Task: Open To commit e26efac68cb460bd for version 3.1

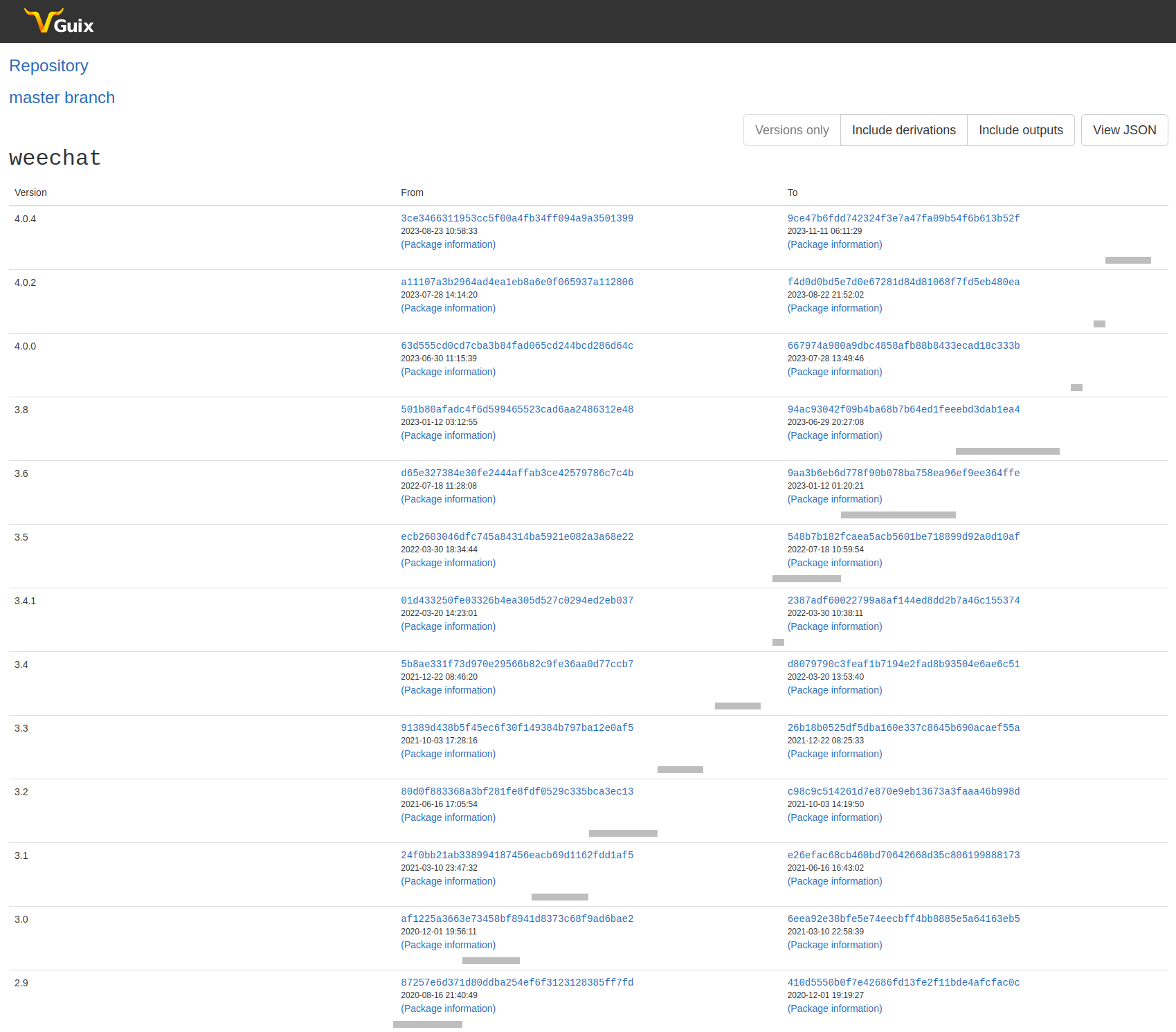Action: pos(903,855)
